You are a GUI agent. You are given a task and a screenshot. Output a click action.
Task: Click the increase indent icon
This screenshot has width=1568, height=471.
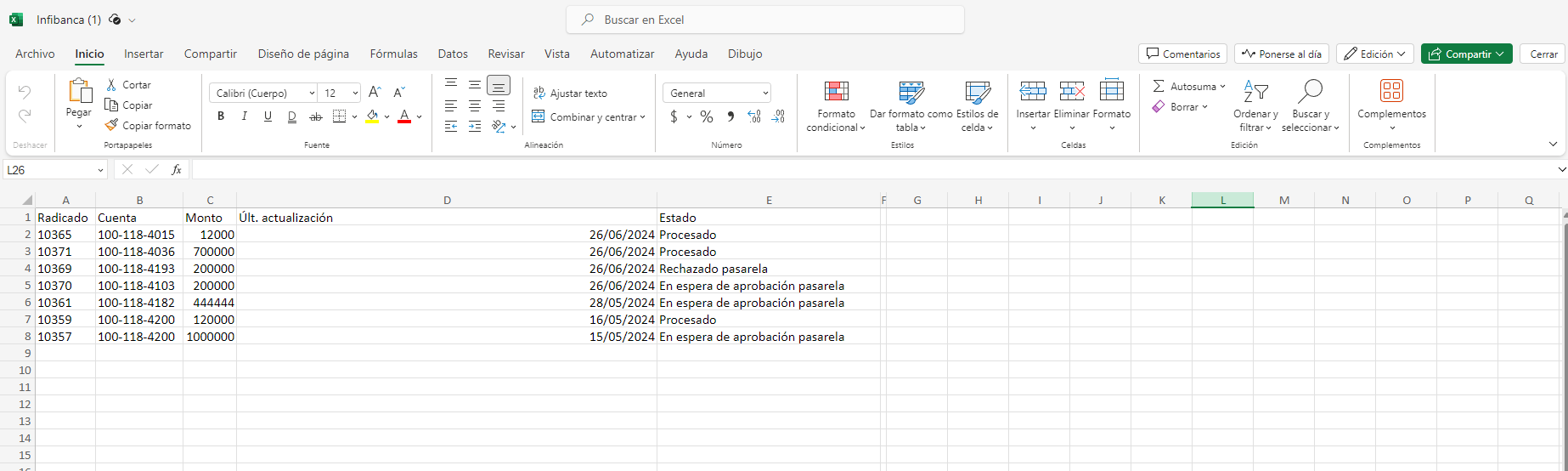pos(475,126)
